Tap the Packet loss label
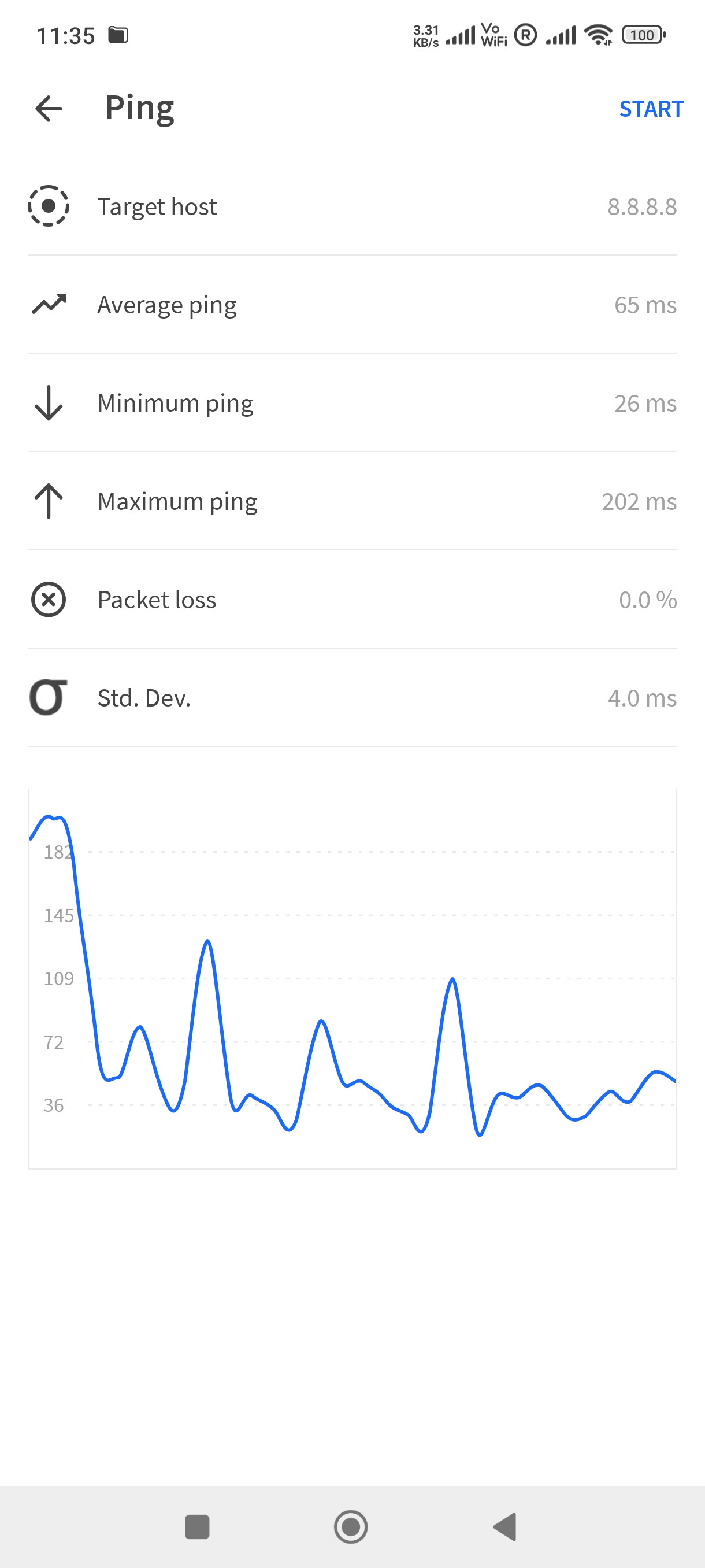 coord(157,600)
